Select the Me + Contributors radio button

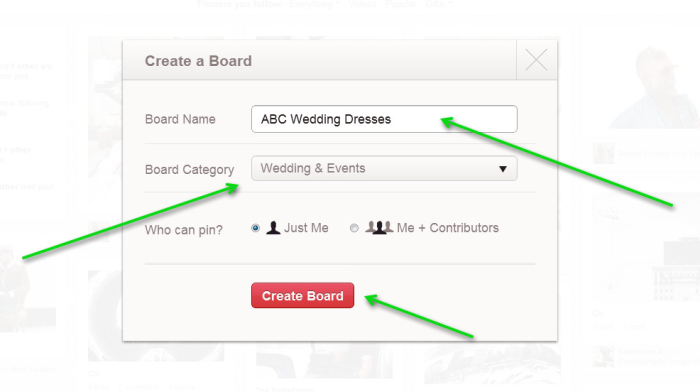(354, 228)
